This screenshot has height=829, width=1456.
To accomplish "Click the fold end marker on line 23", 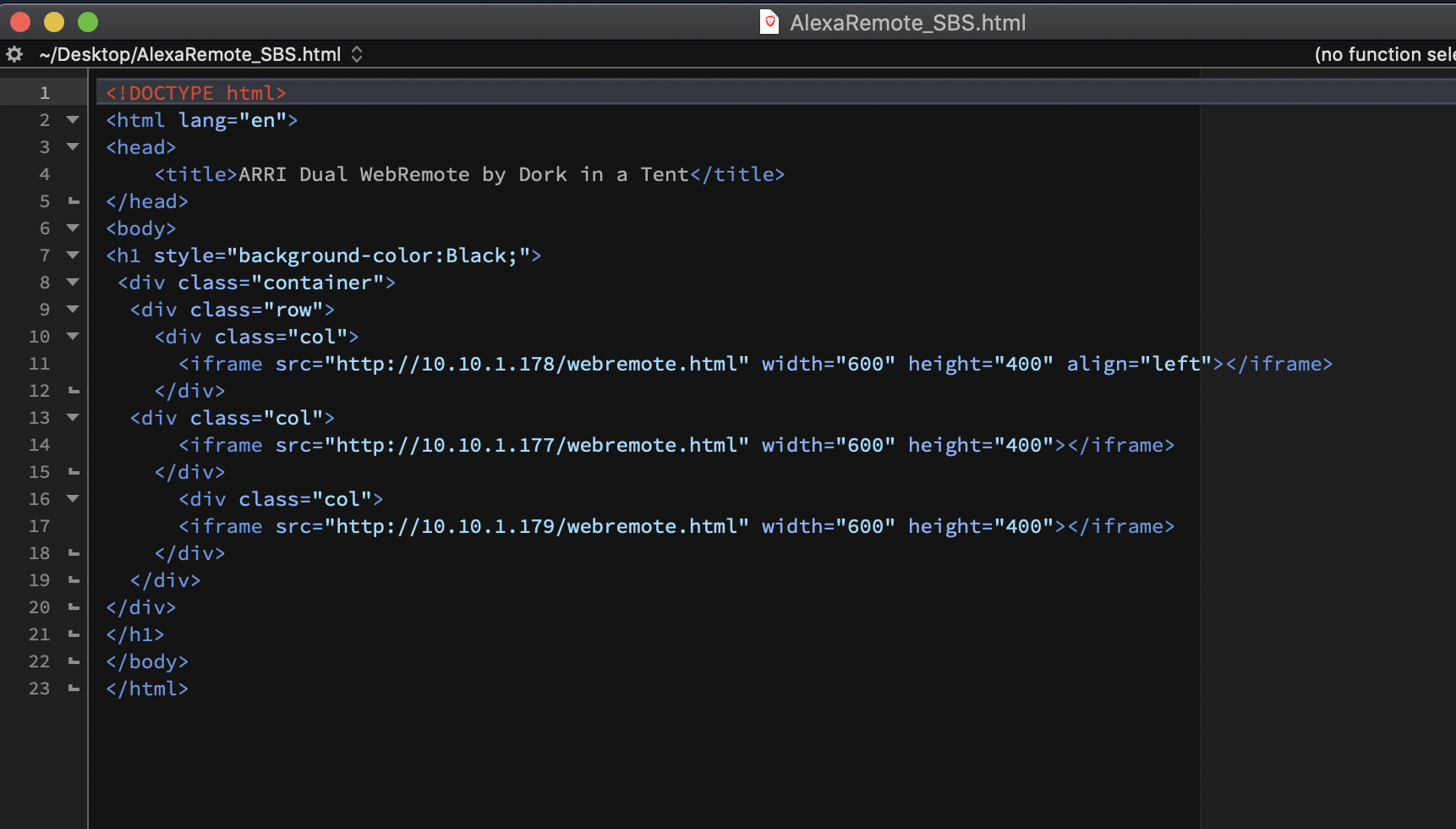I will [x=74, y=689].
